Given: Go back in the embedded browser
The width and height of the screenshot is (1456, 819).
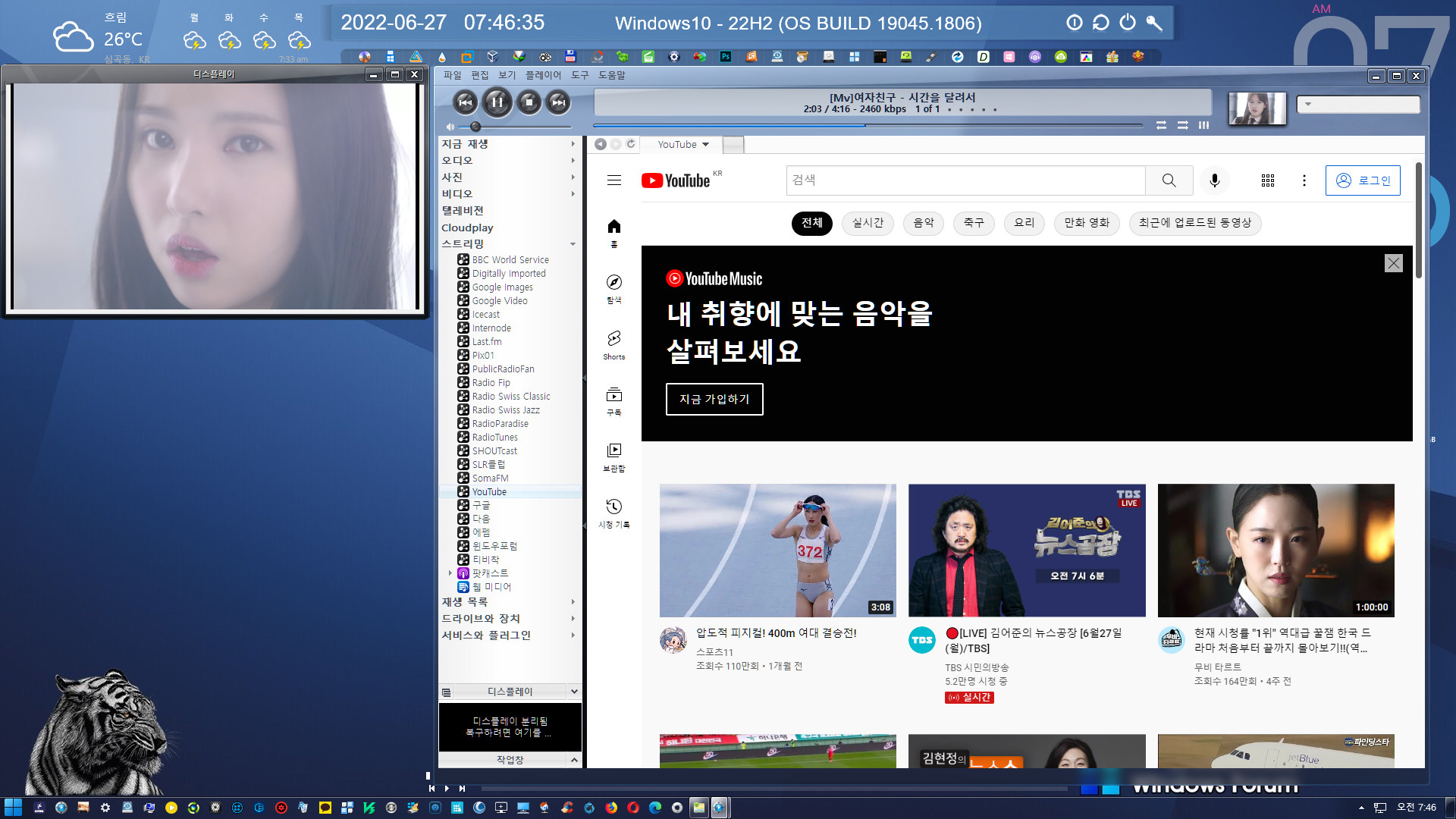Looking at the screenshot, I should tap(601, 144).
